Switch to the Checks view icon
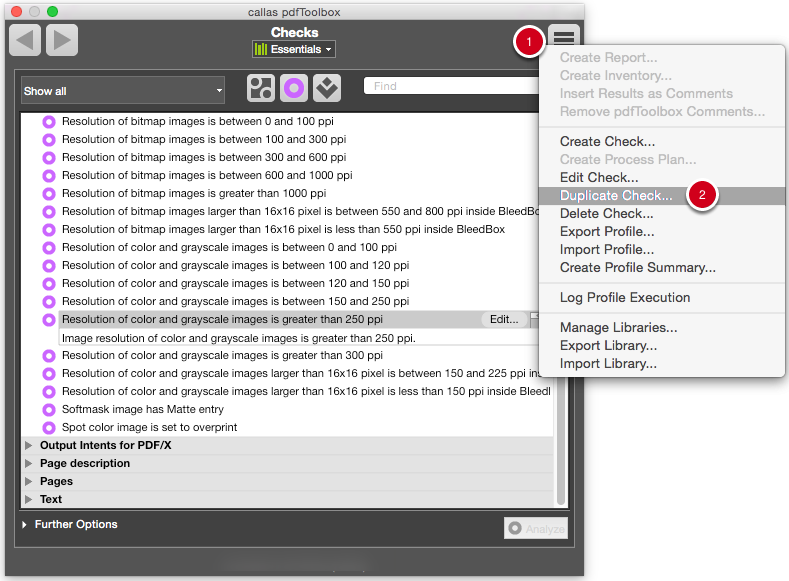Screen dimensions: 789x581 [x=294, y=88]
